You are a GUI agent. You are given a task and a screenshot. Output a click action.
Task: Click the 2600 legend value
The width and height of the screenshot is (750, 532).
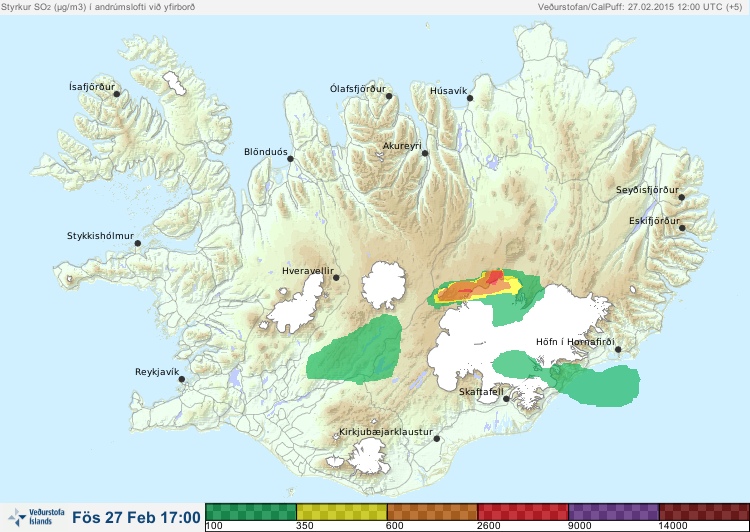488,526
